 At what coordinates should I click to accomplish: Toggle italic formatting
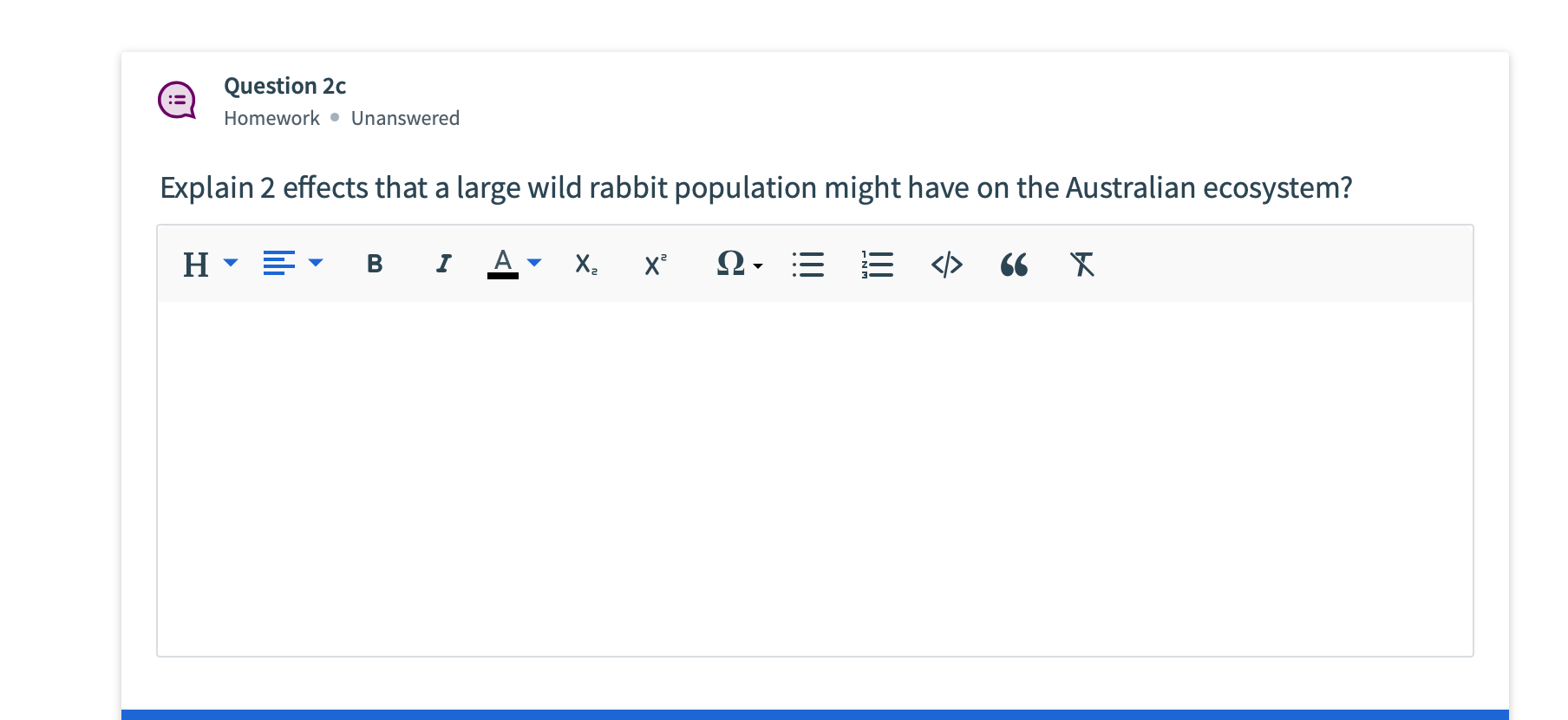click(x=444, y=264)
